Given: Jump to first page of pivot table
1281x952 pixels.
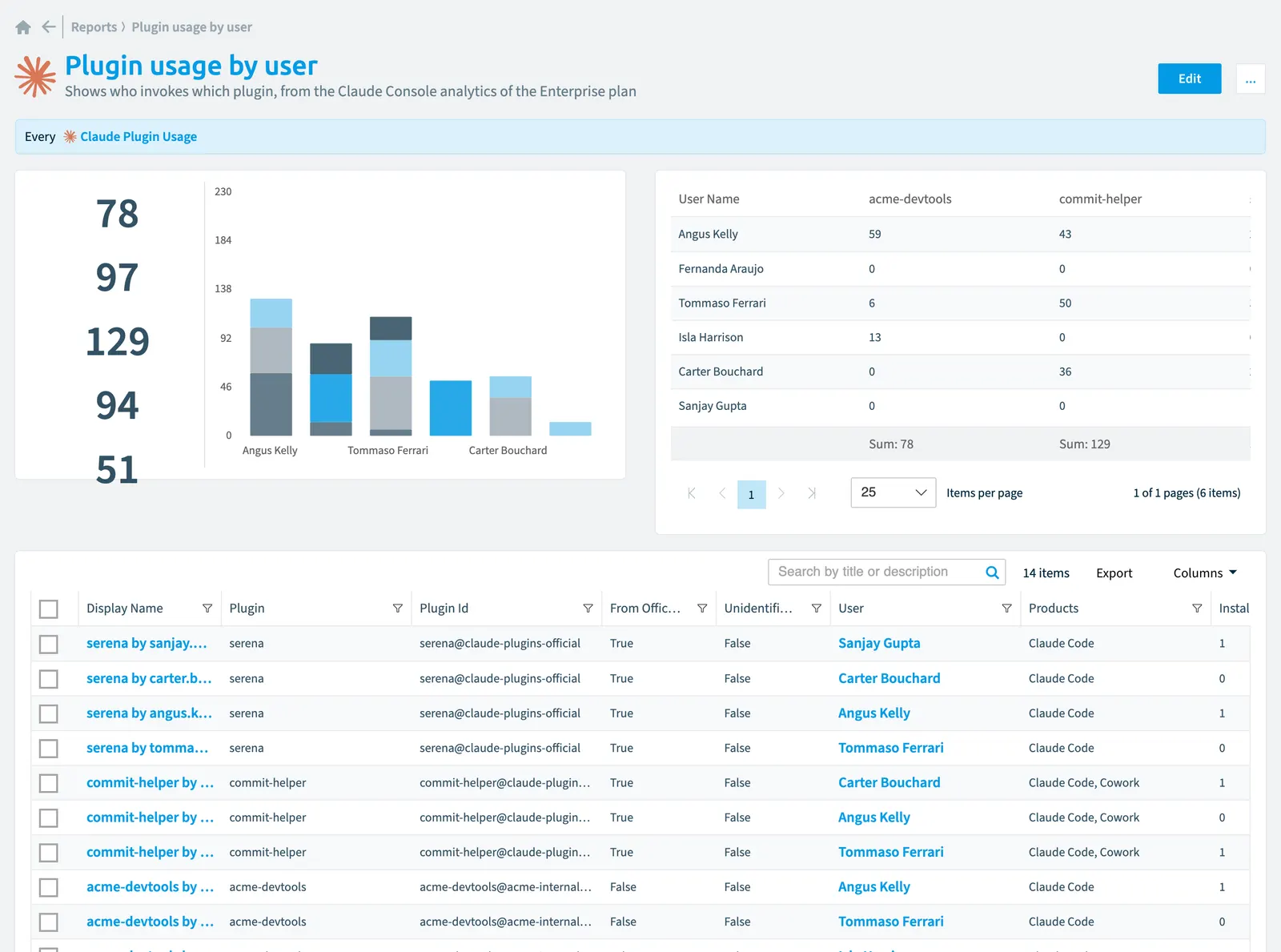Looking at the screenshot, I should tap(692, 493).
